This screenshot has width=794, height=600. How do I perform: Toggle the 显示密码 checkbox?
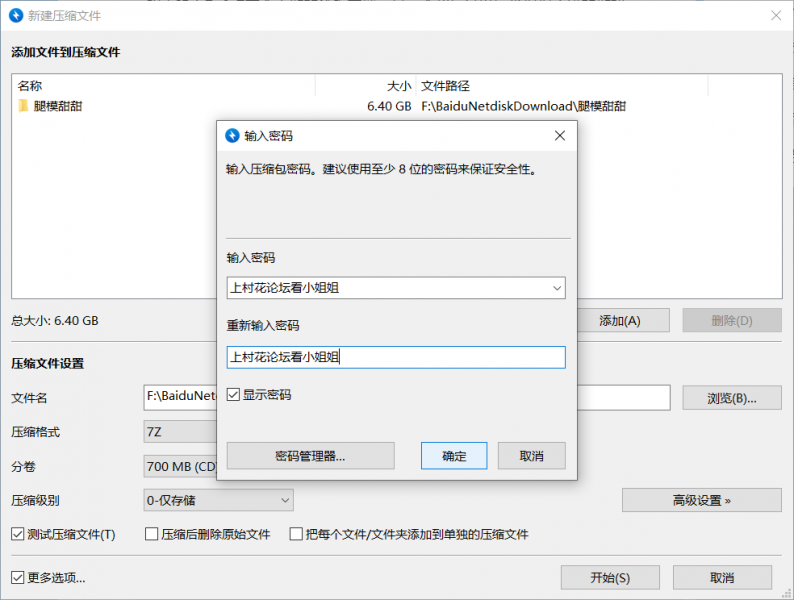coord(234,395)
